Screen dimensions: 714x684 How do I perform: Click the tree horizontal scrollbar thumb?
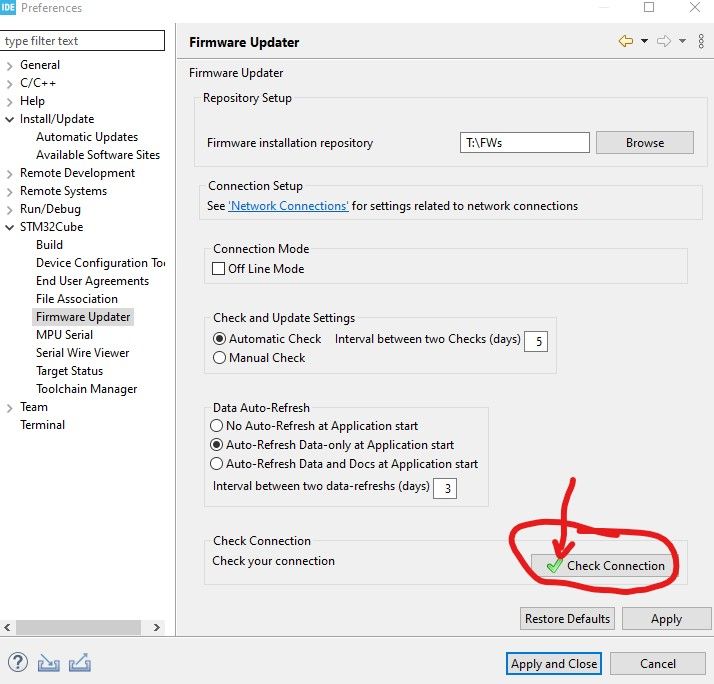point(78,627)
